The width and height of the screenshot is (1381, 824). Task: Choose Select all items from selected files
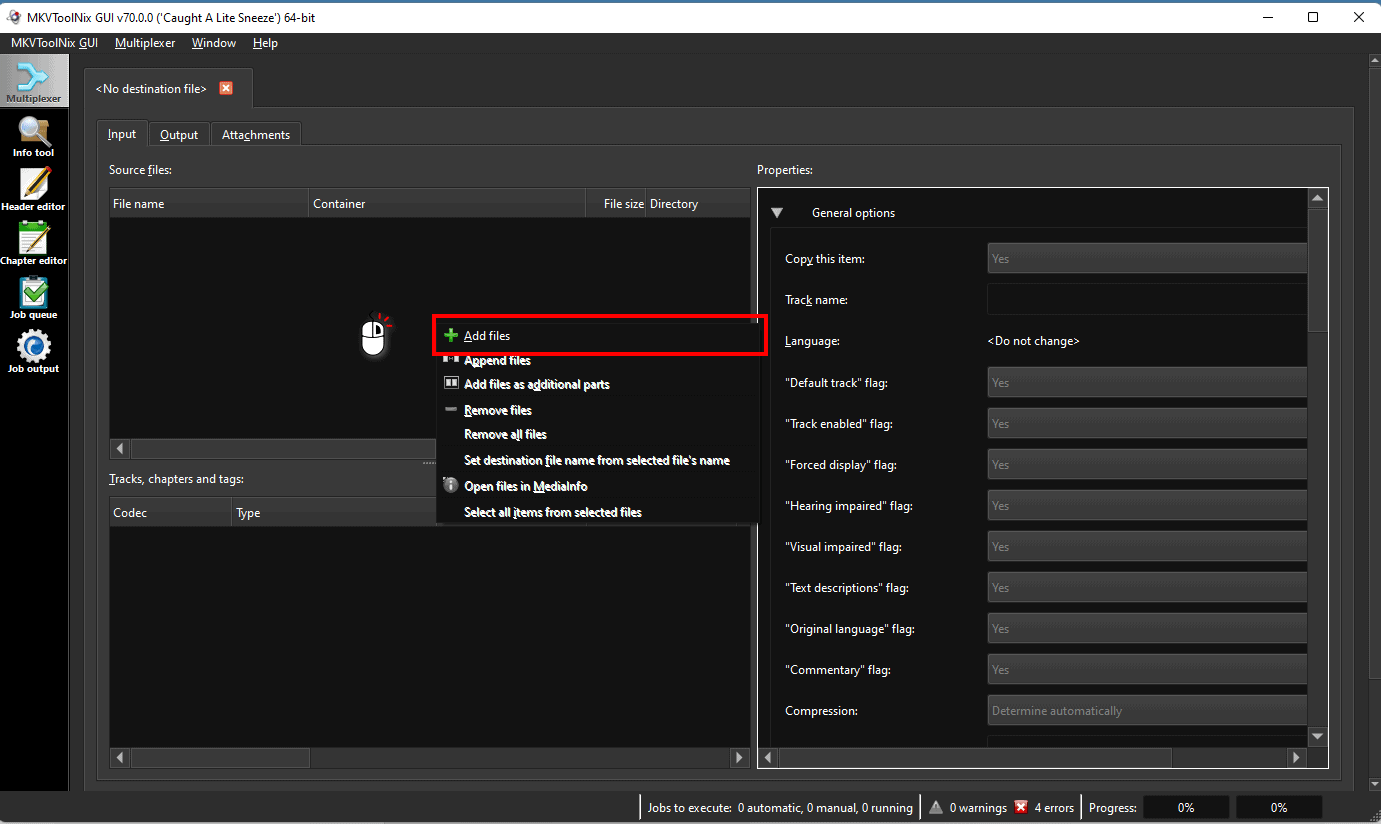pos(597,512)
